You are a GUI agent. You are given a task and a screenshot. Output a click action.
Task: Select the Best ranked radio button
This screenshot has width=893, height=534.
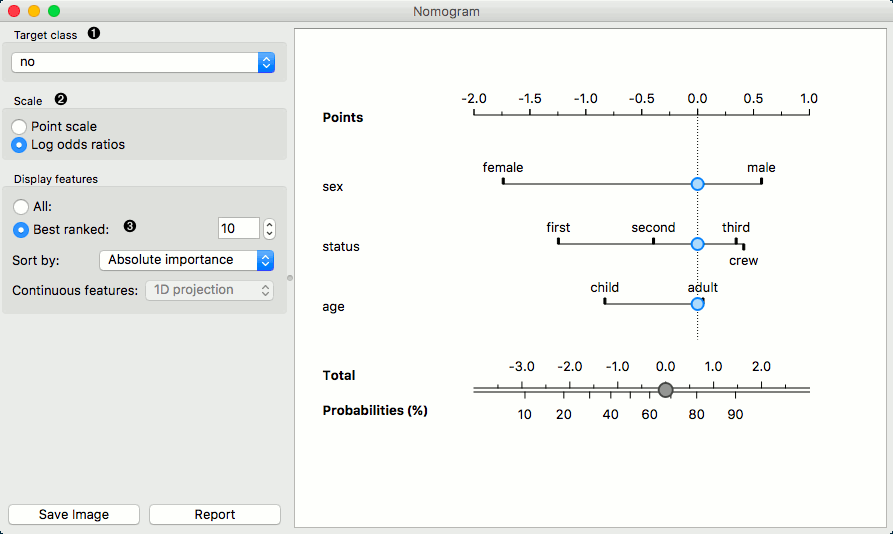pyautogui.click(x=21, y=229)
